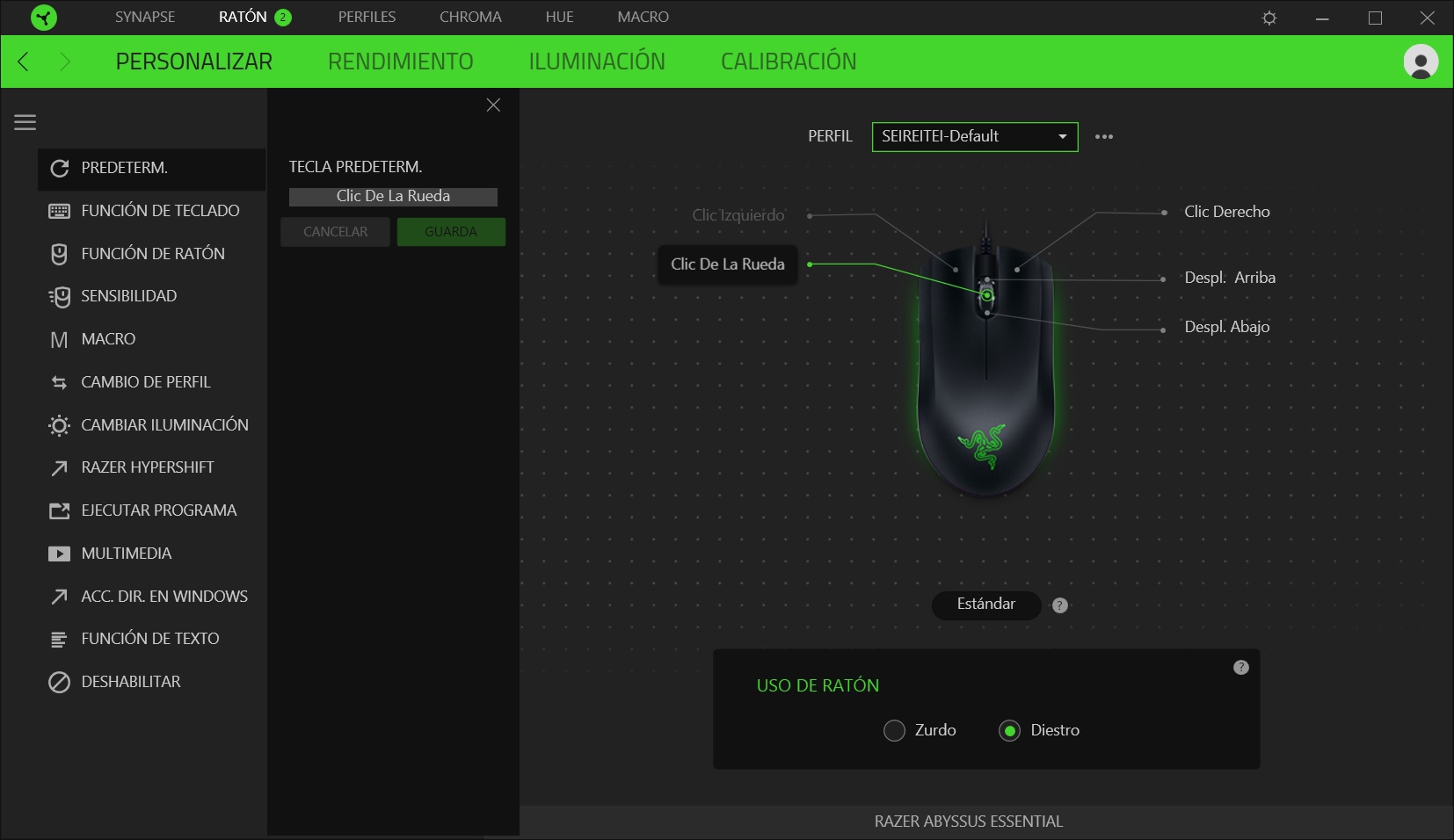Select Zurdo radio button

coord(894,731)
